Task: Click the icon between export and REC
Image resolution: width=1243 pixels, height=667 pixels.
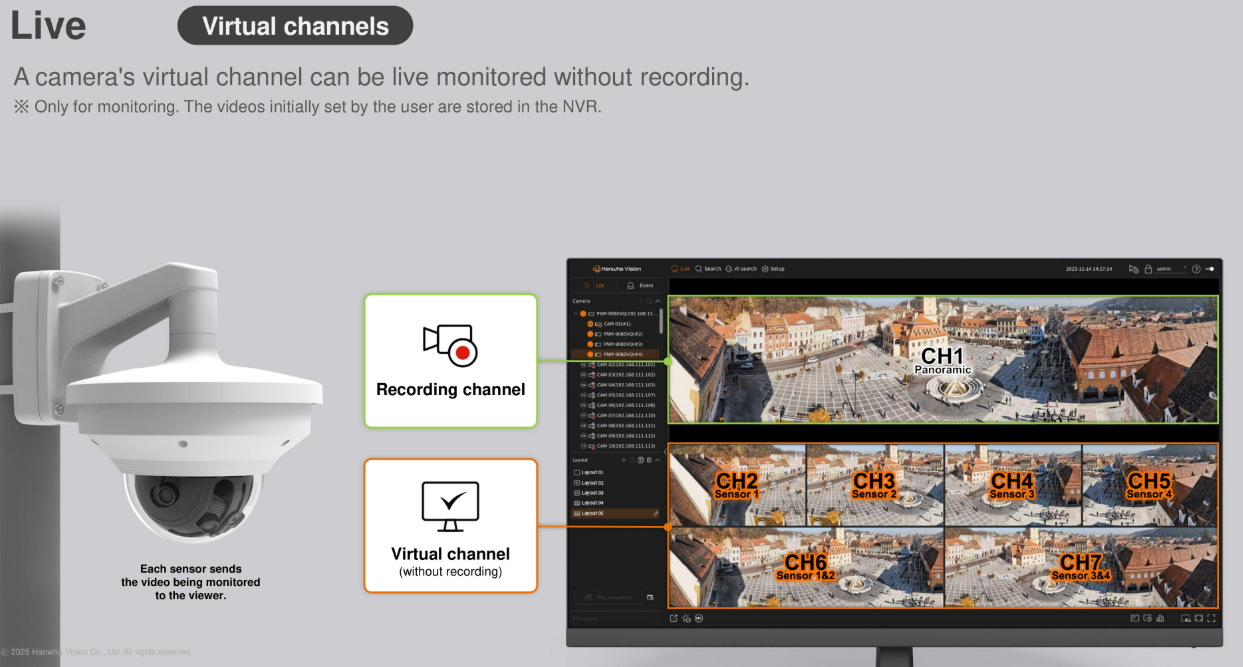Action: [686, 618]
